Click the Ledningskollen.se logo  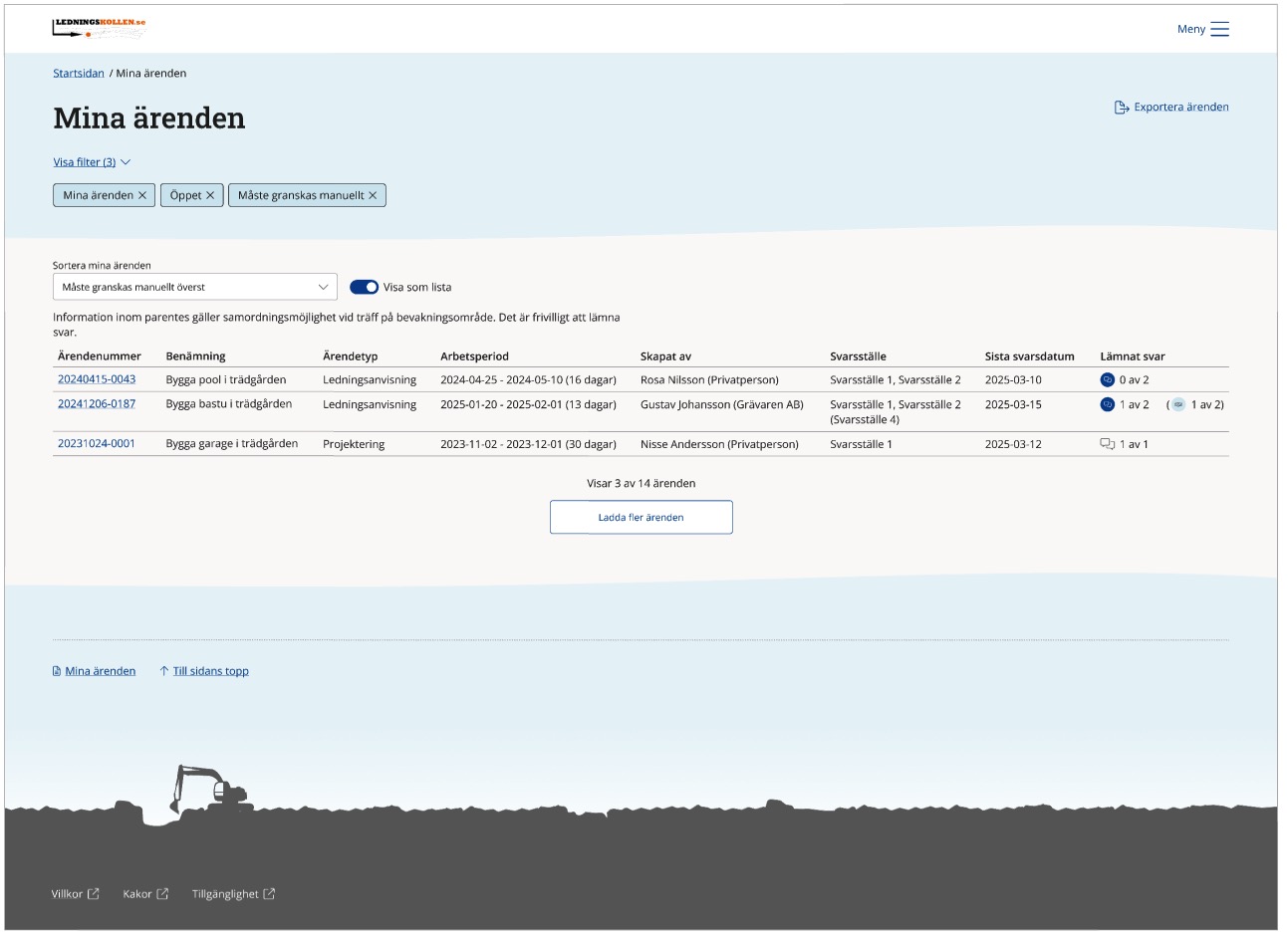[100, 28]
